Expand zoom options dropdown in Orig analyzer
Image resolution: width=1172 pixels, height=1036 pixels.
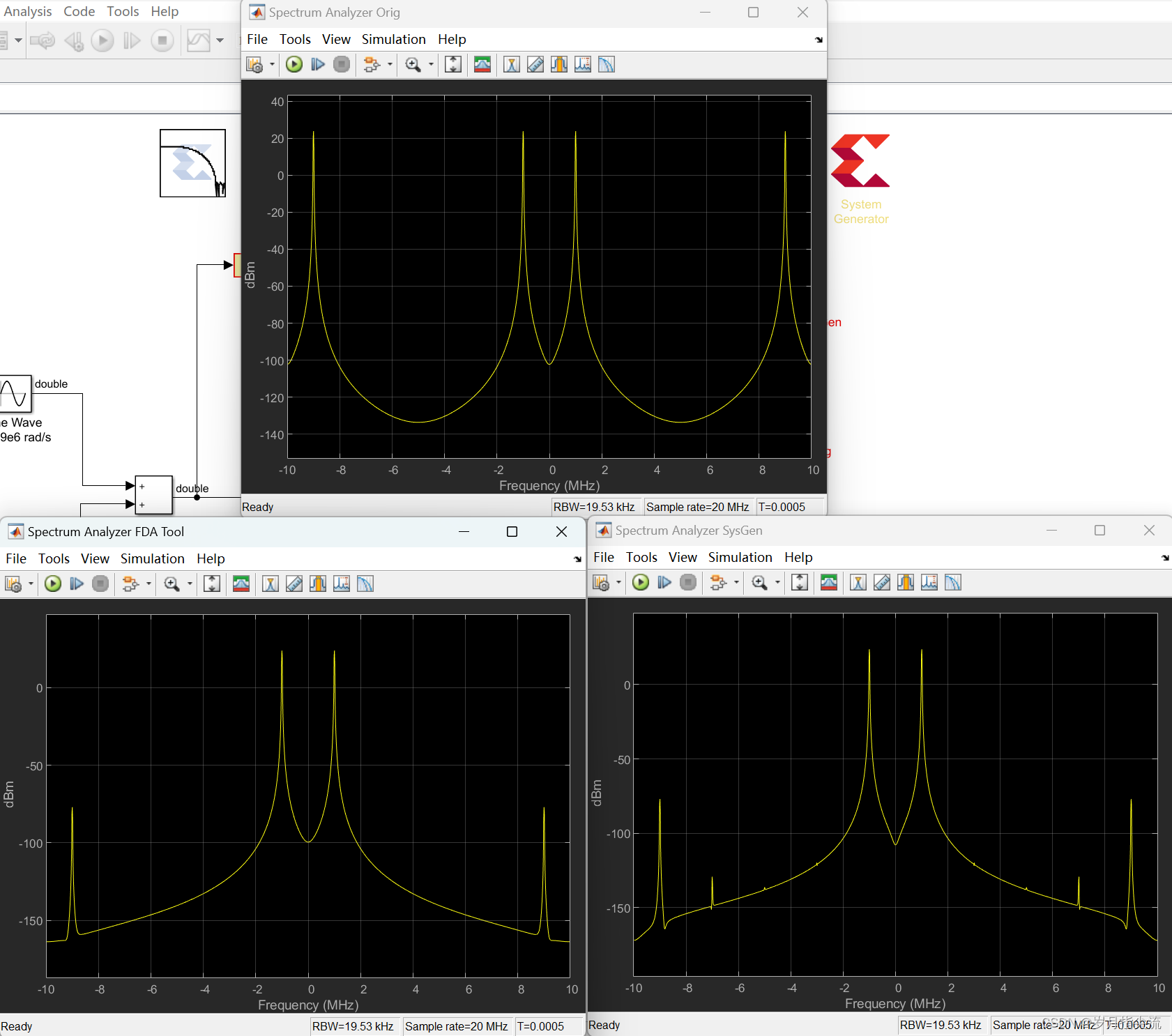tap(431, 65)
